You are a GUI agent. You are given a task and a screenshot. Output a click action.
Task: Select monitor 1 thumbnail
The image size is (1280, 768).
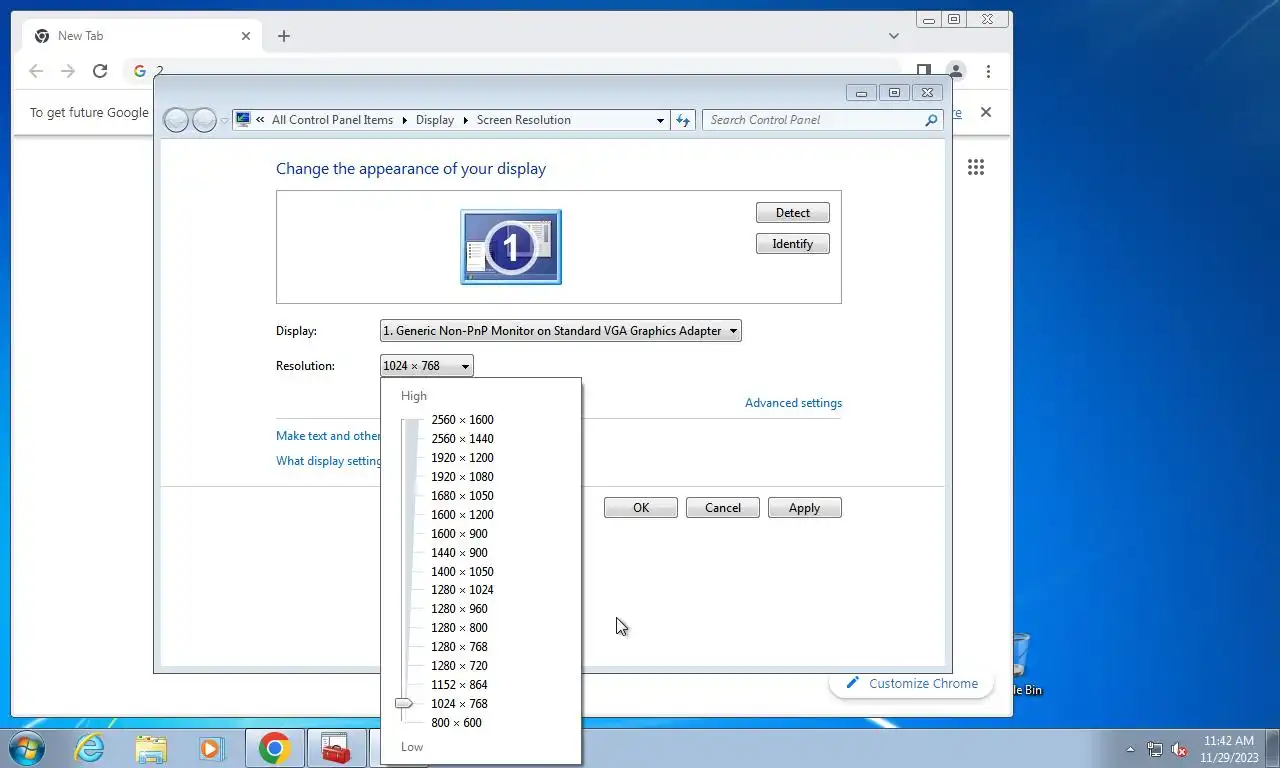coord(511,247)
